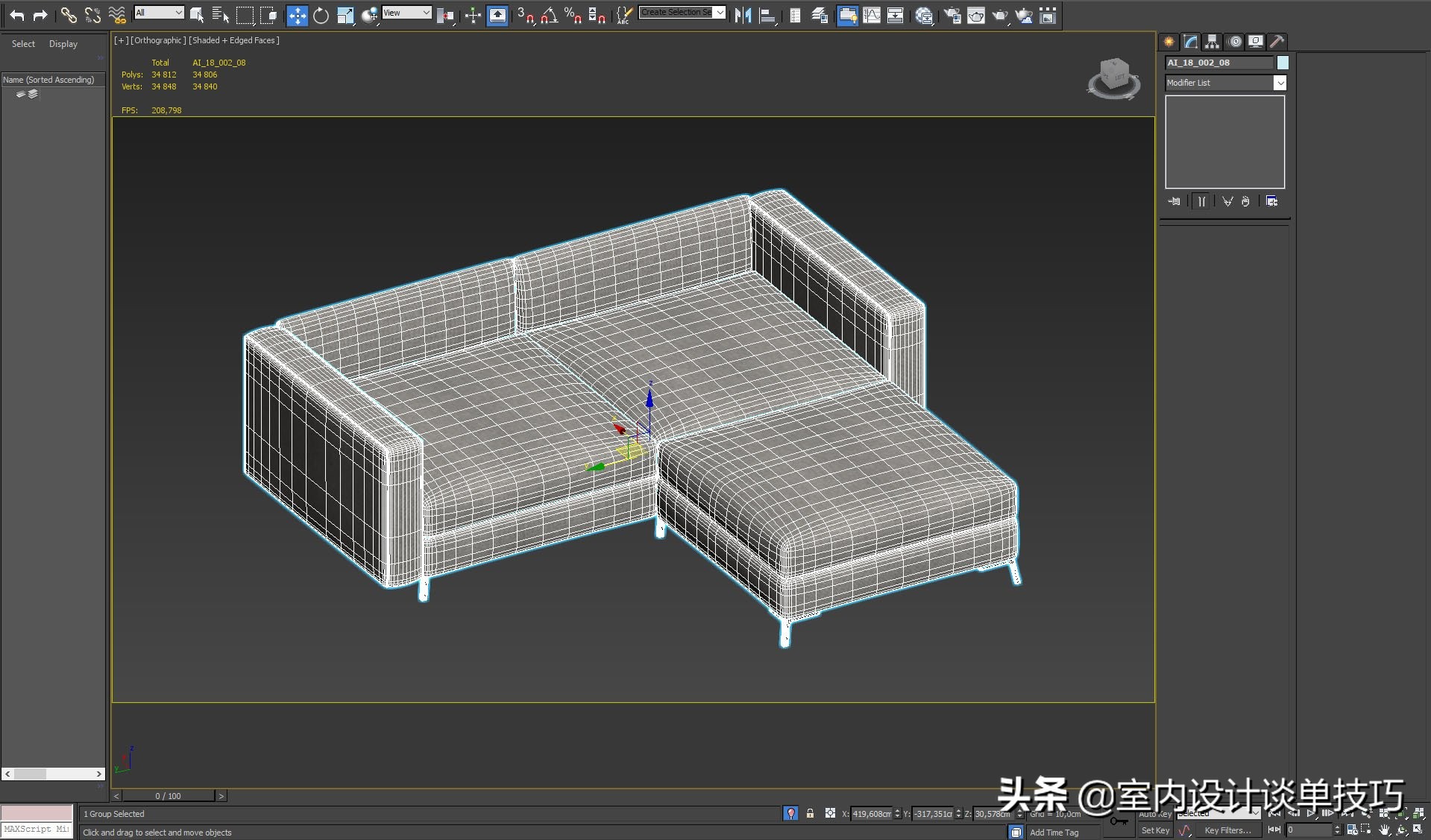Expand the Modifier List dropdown
This screenshot has height=840, width=1431.
1280,83
